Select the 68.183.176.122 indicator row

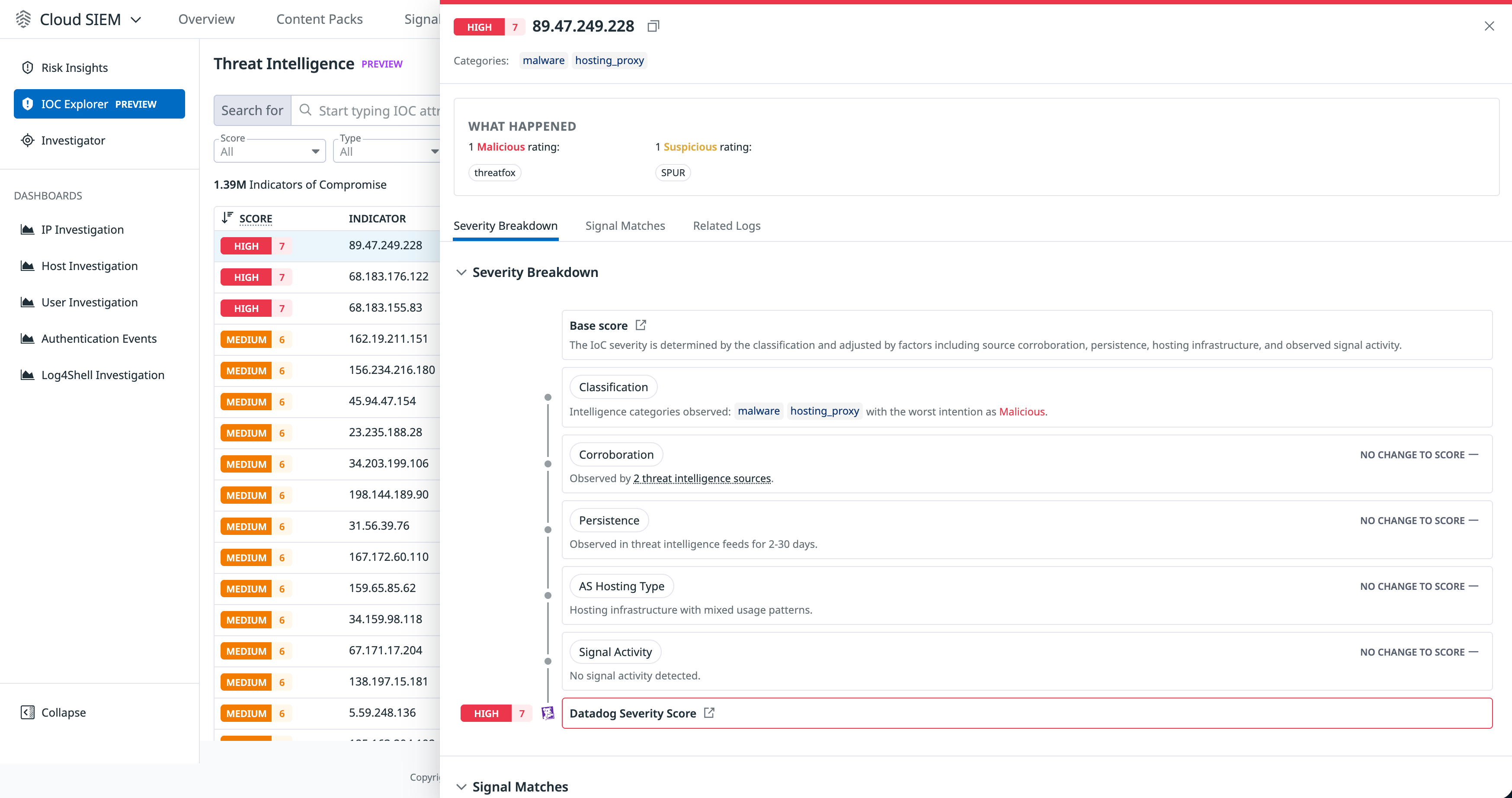[388, 277]
